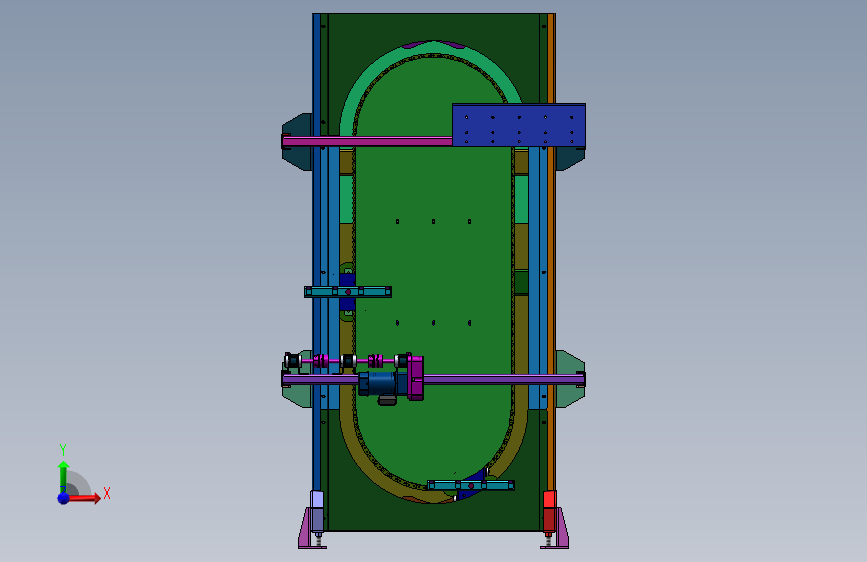The image size is (867, 562).
Task: Select the purple foot bracket at bottom left
Action: click(x=309, y=528)
